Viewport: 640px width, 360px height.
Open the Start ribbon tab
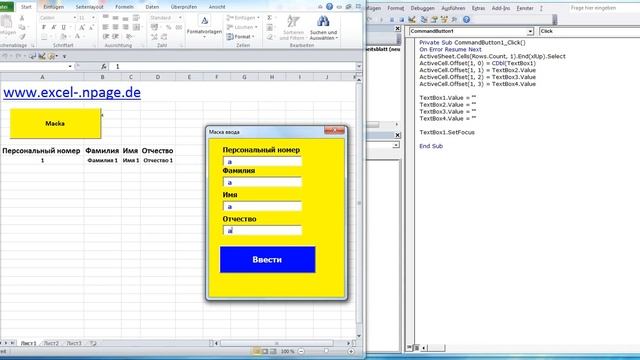click(26, 7)
